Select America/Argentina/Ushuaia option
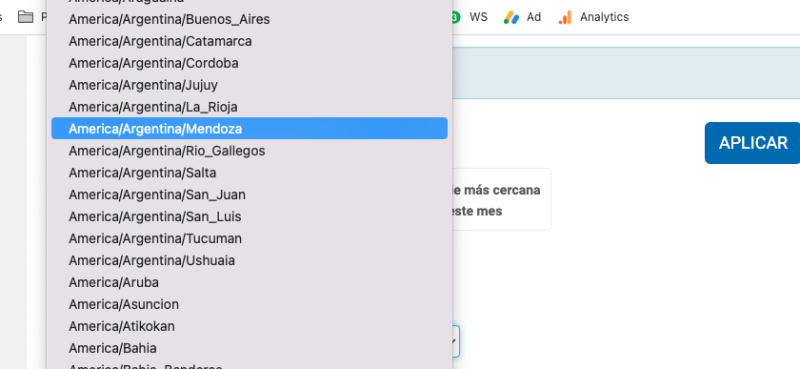The width and height of the screenshot is (800, 369). (249, 261)
